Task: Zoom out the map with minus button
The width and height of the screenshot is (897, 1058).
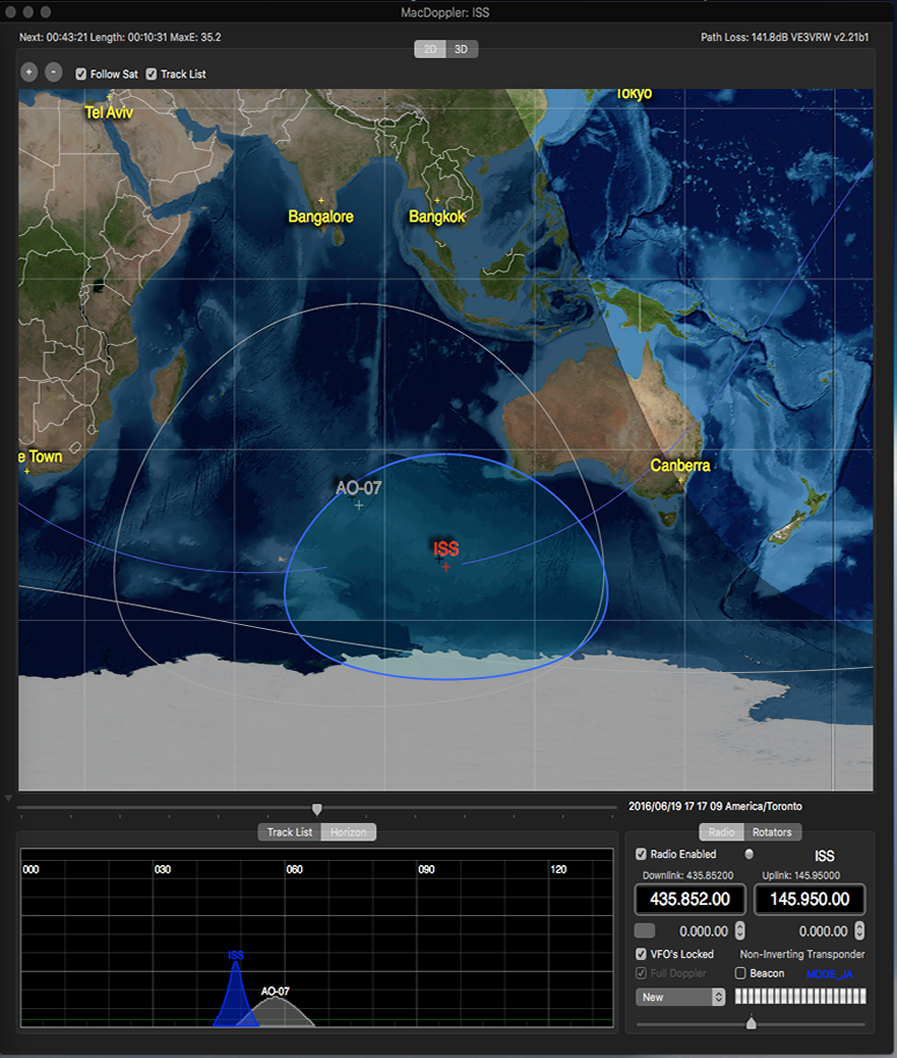Action: [54, 73]
